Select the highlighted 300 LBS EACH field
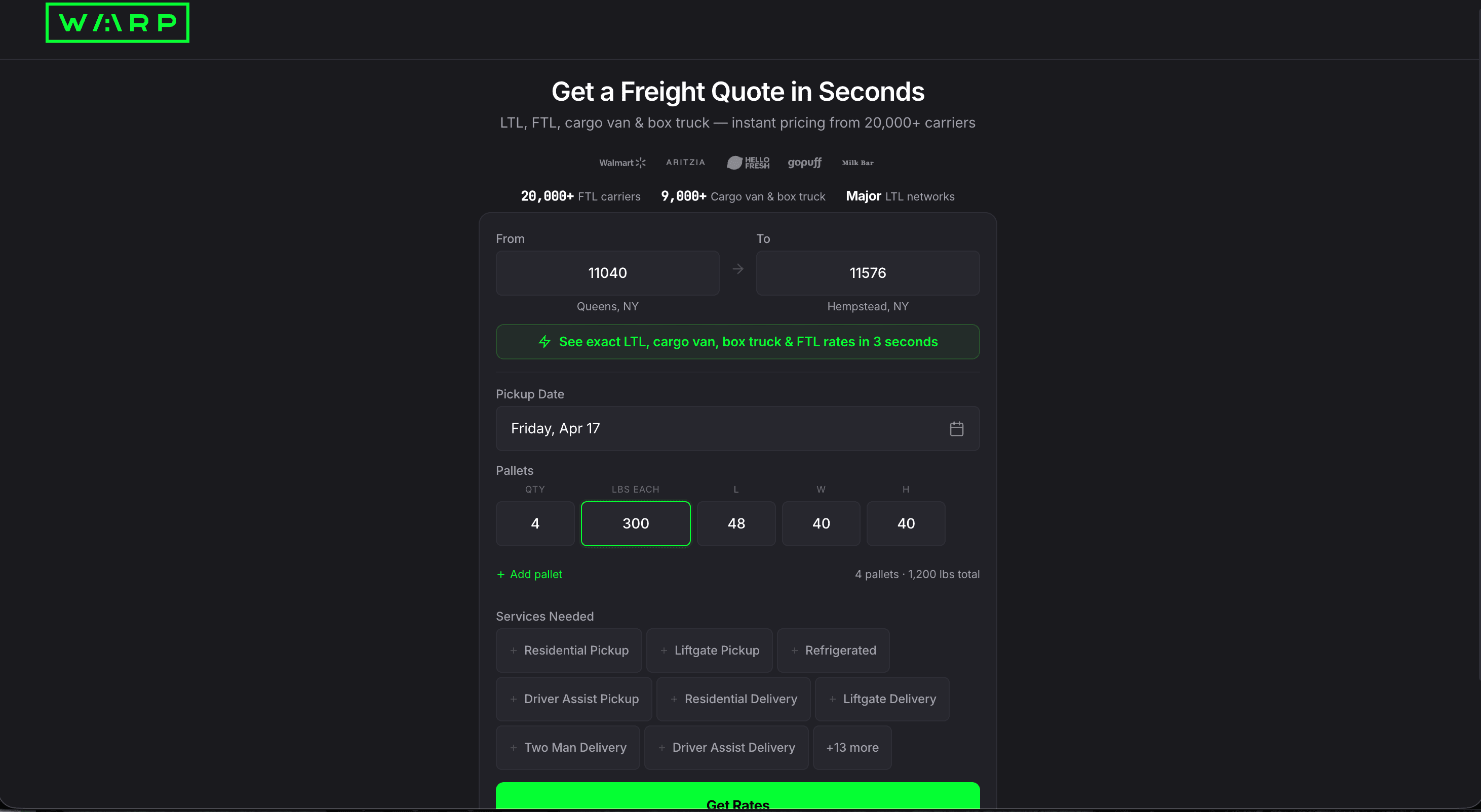This screenshot has width=1481, height=812. 635,523
